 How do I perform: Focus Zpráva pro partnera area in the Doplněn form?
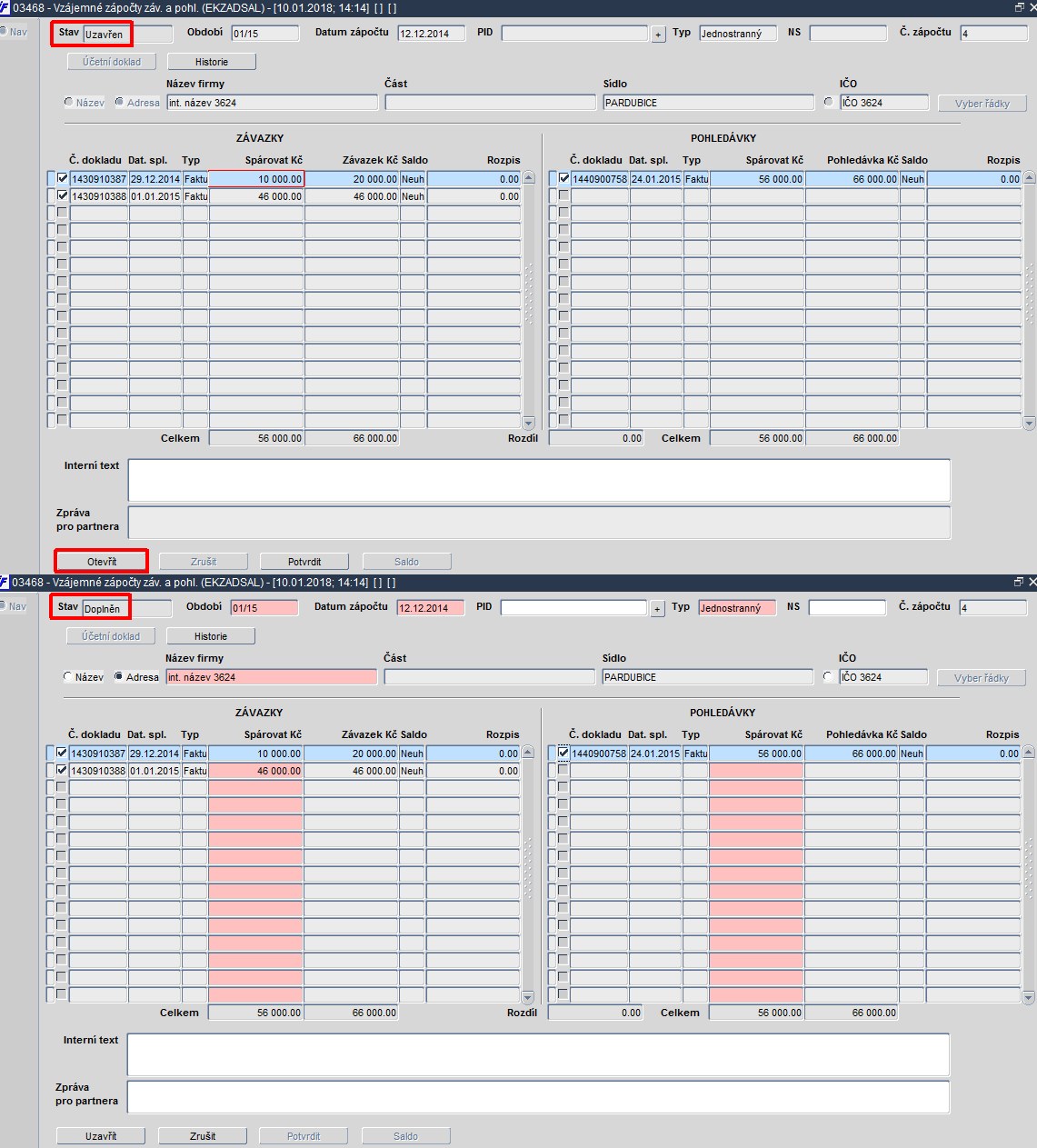539,1097
